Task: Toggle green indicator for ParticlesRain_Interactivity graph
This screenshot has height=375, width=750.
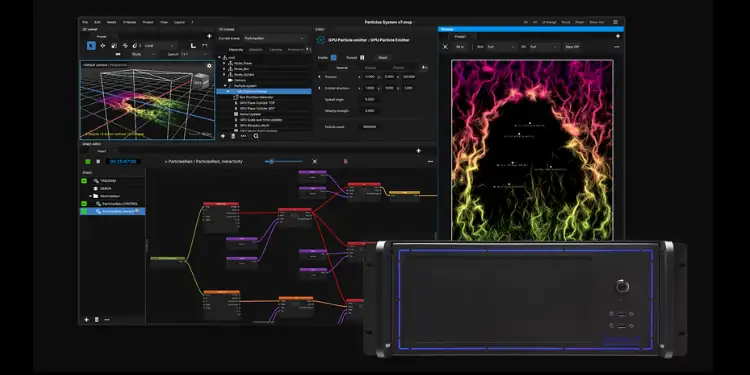Action: pyautogui.click(x=84, y=211)
